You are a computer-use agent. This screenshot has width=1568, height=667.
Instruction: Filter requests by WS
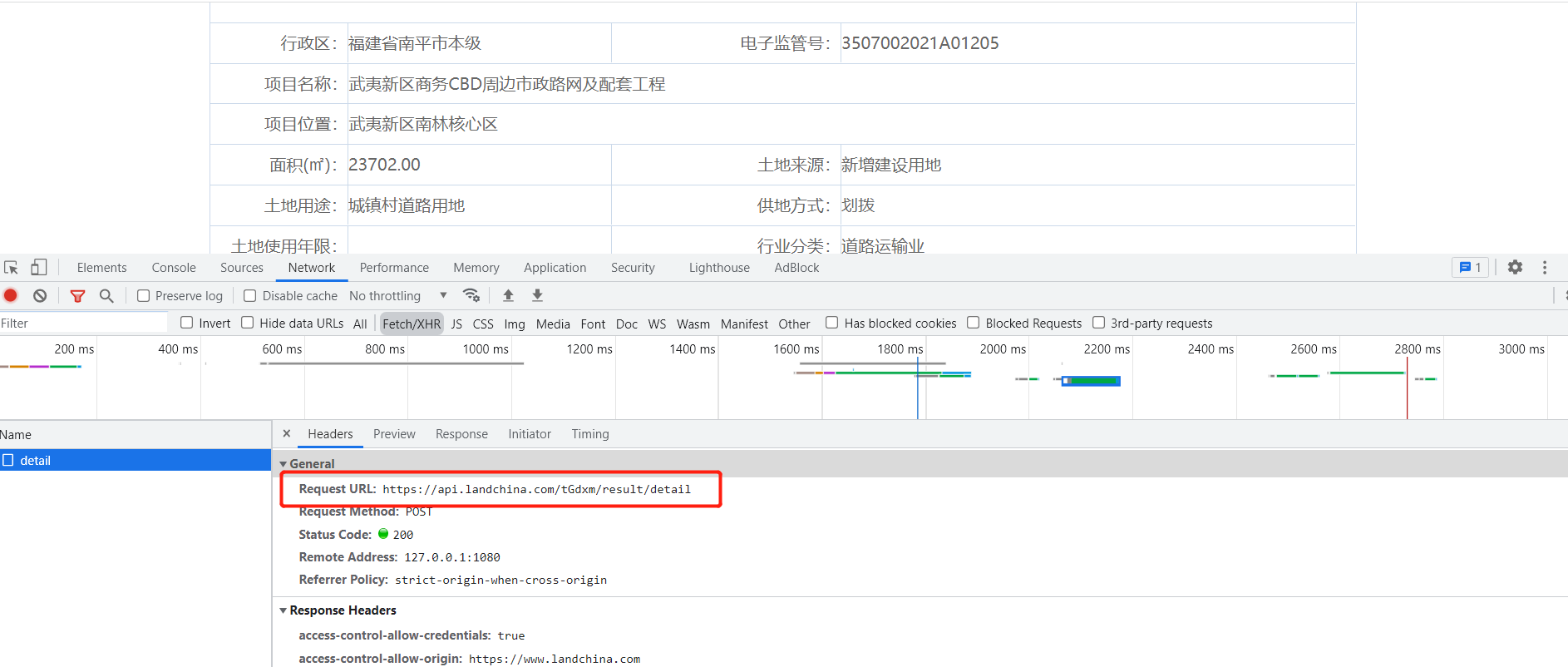[657, 324]
